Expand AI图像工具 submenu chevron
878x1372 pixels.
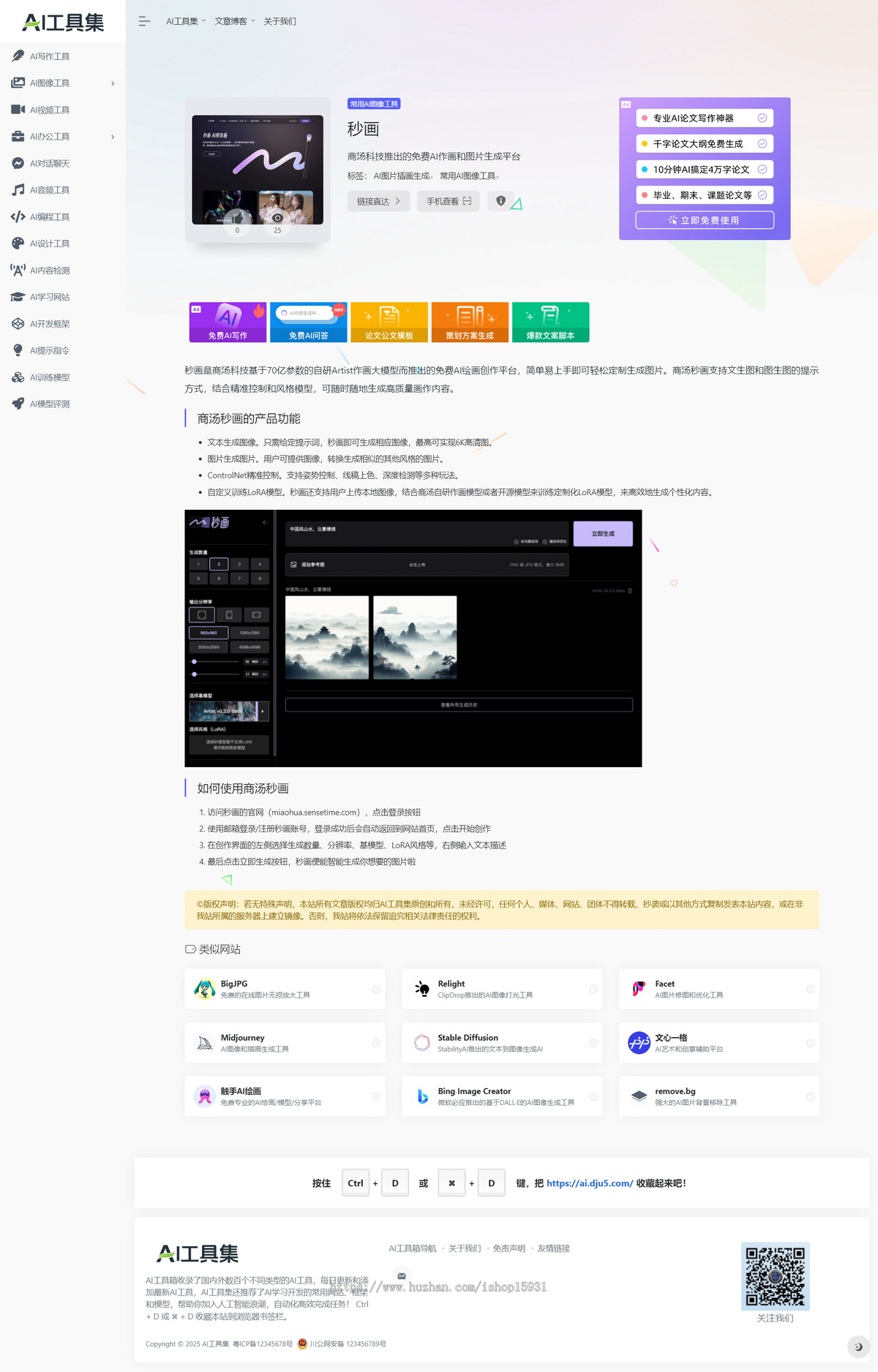point(113,83)
